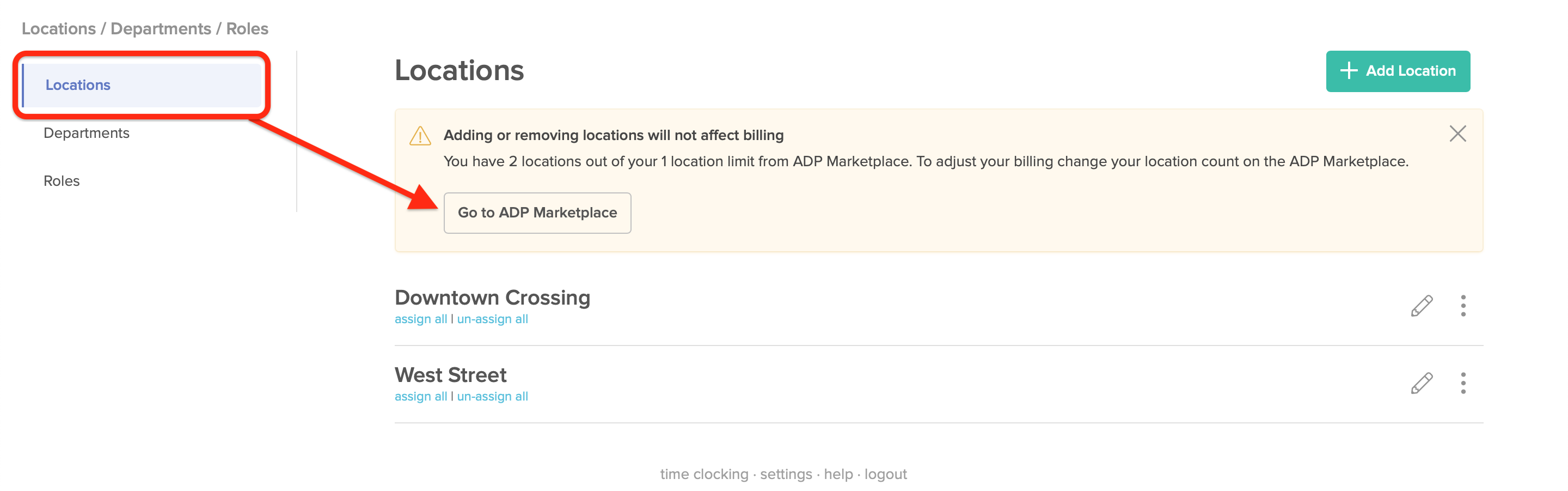This screenshot has width=1568, height=491.
Task: Open the time clocking footer link
Action: coord(703,474)
